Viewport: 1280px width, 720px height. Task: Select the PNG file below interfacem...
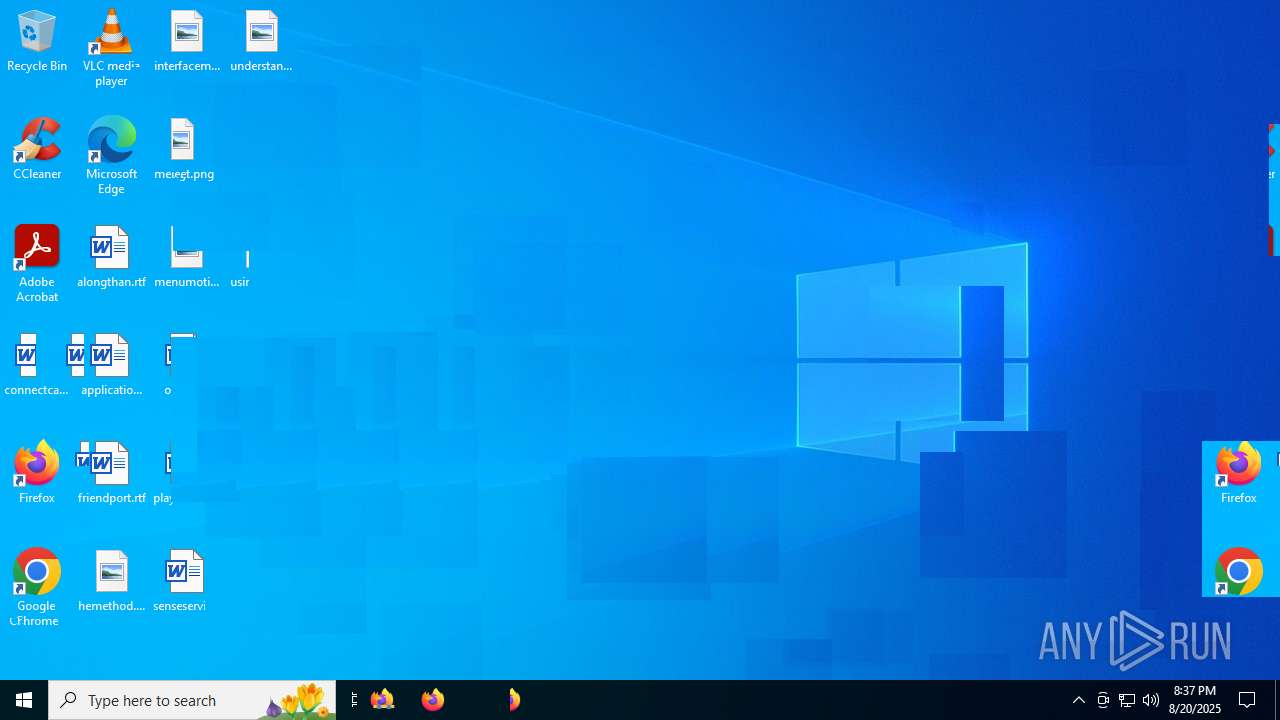184,149
